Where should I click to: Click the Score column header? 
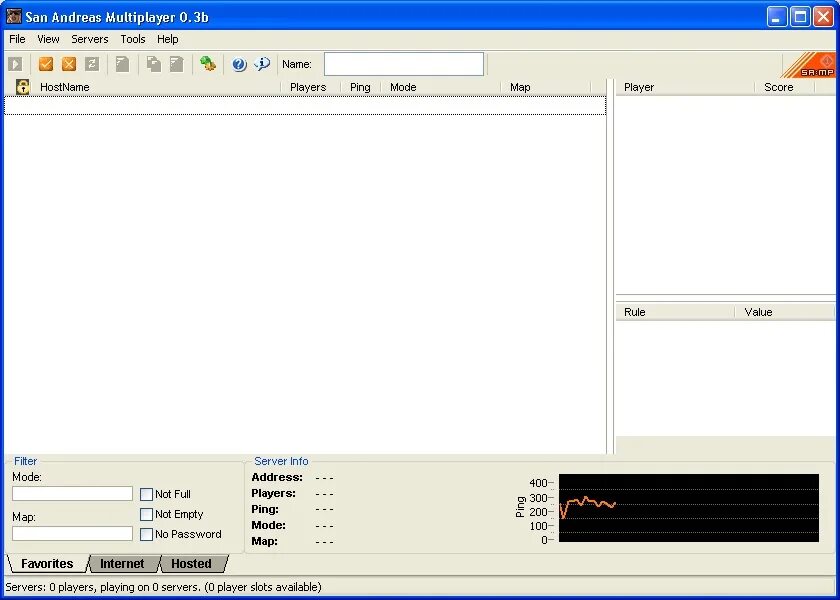[785, 87]
